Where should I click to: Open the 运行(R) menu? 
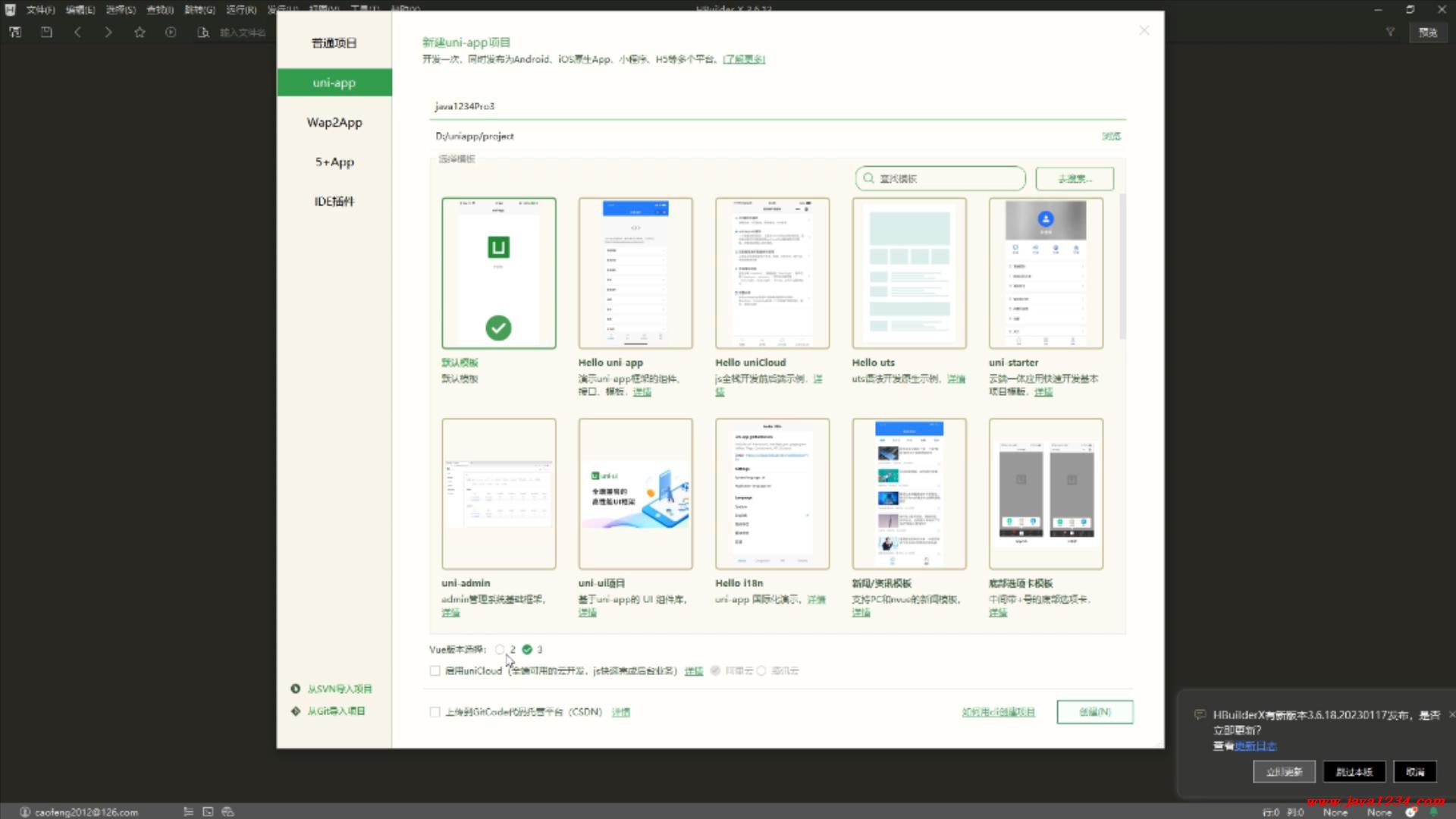pos(241,10)
